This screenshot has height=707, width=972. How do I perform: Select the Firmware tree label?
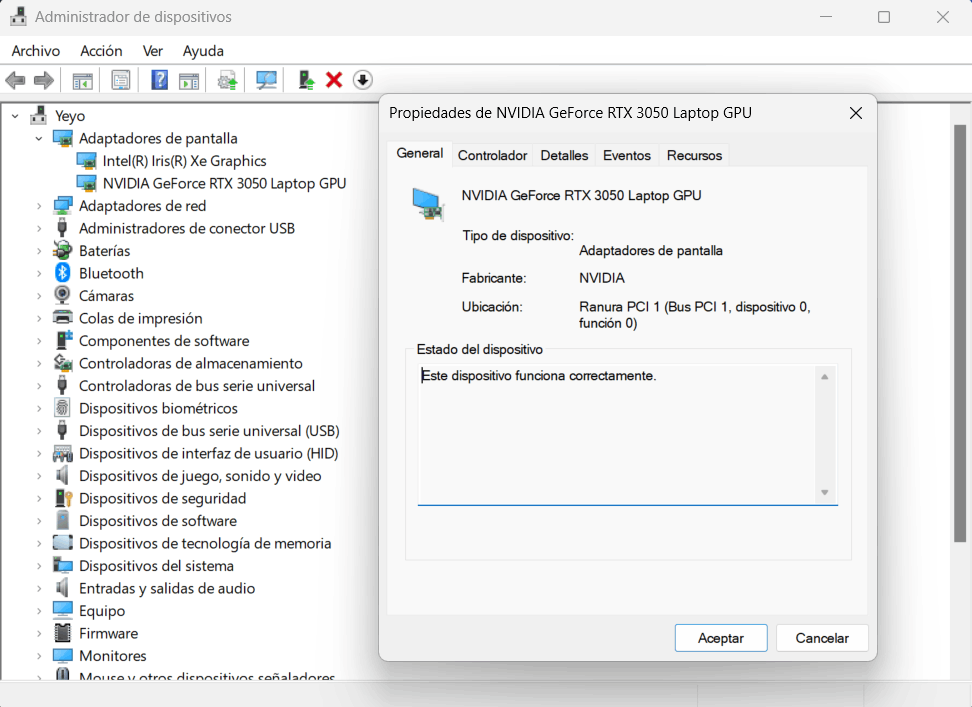[108, 633]
